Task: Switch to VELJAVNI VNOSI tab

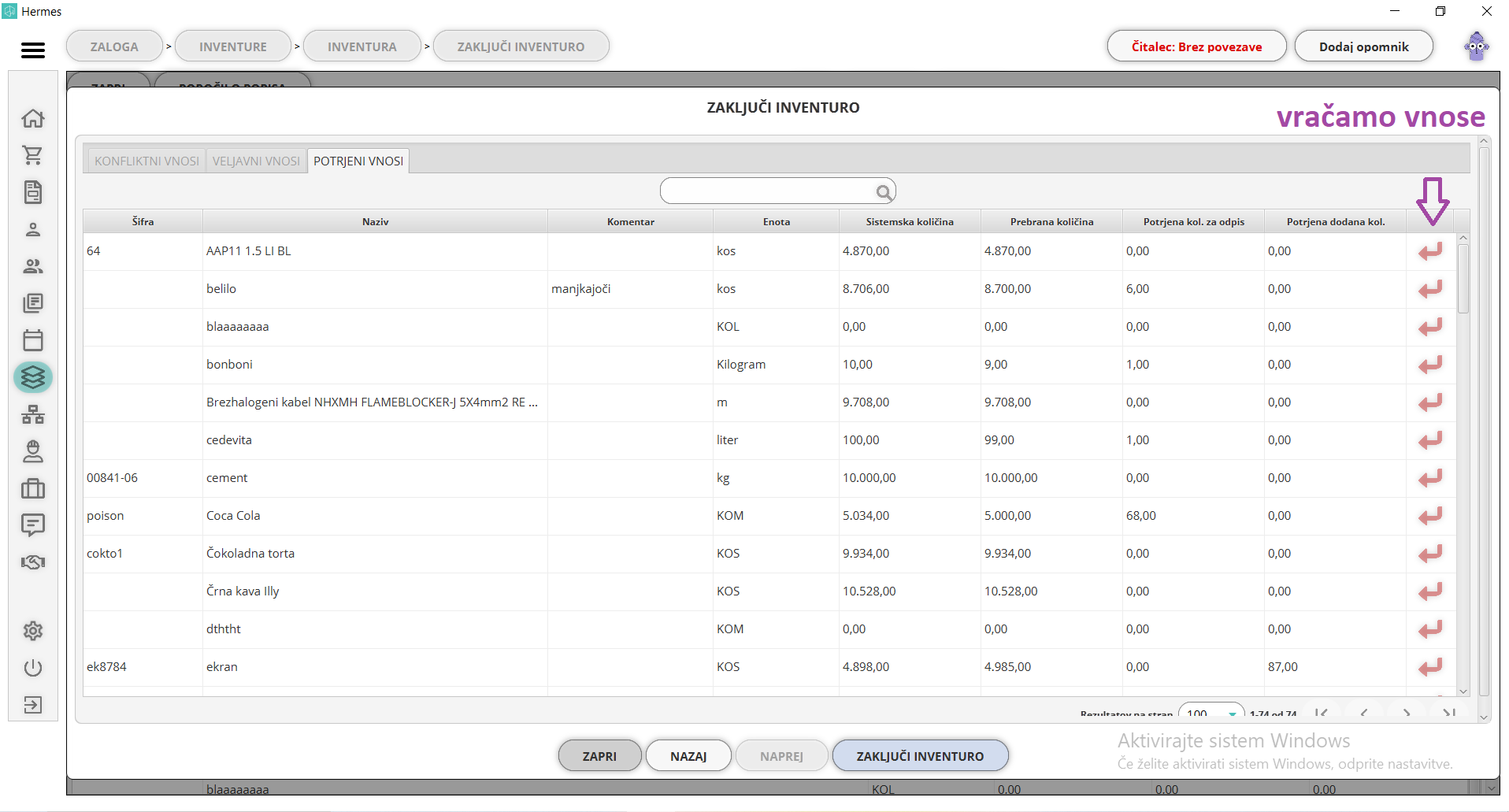Action: coord(256,161)
